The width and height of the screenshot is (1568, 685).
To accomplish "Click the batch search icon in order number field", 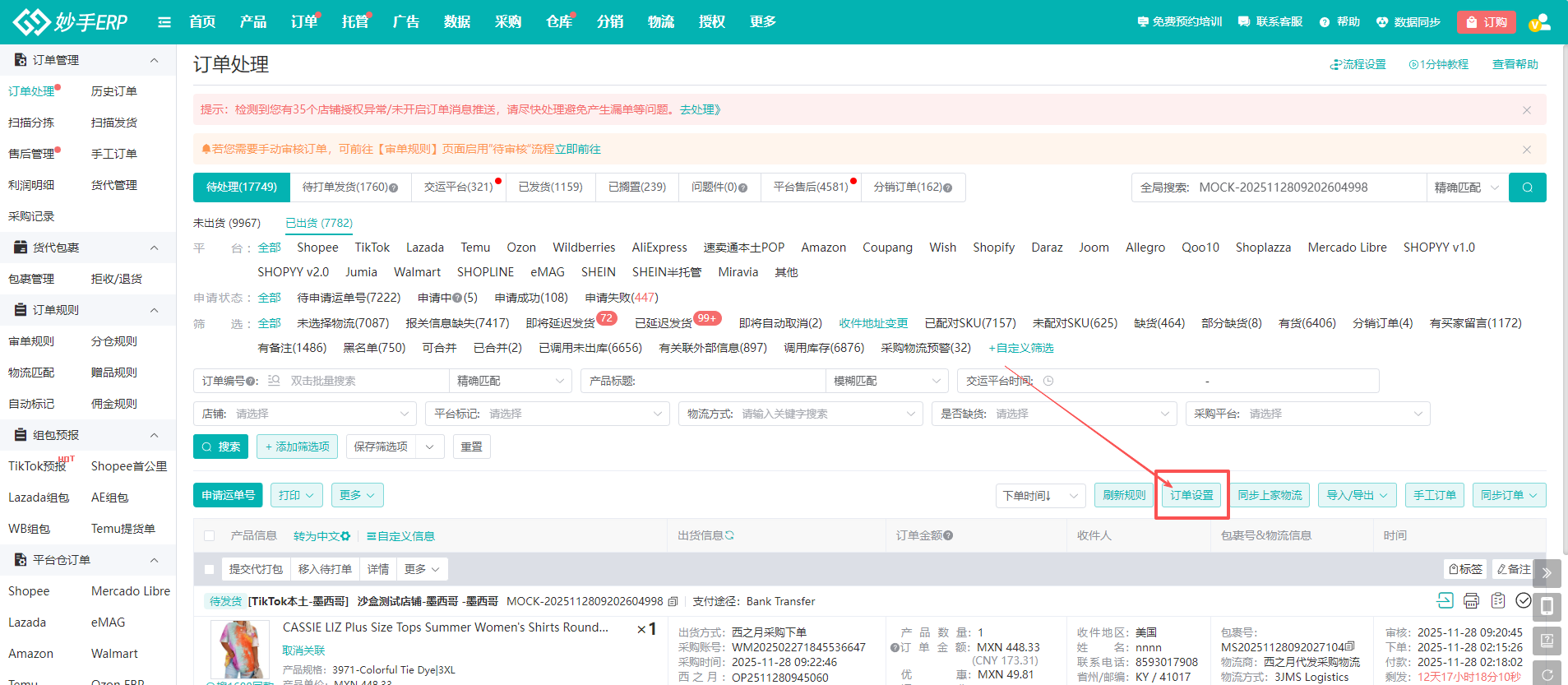I will [x=274, y=381].
